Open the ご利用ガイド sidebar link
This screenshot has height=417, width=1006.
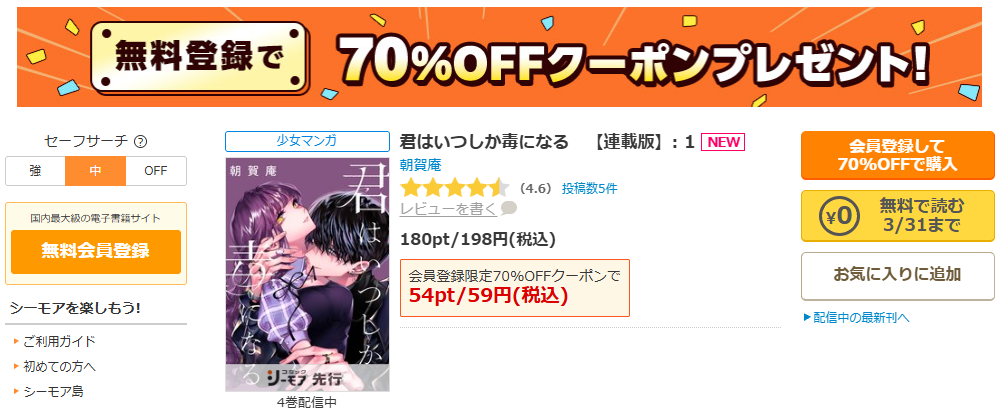point(59,341)
